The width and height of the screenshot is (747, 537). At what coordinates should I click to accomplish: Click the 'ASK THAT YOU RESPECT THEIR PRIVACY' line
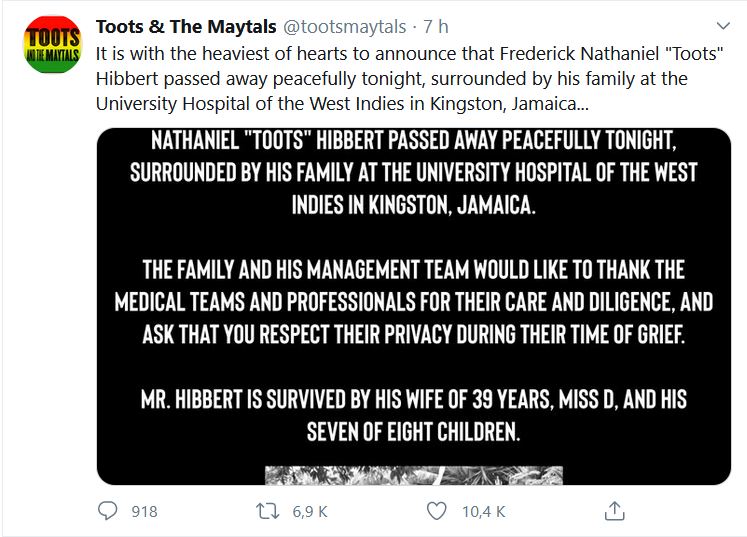pos(413,334)
